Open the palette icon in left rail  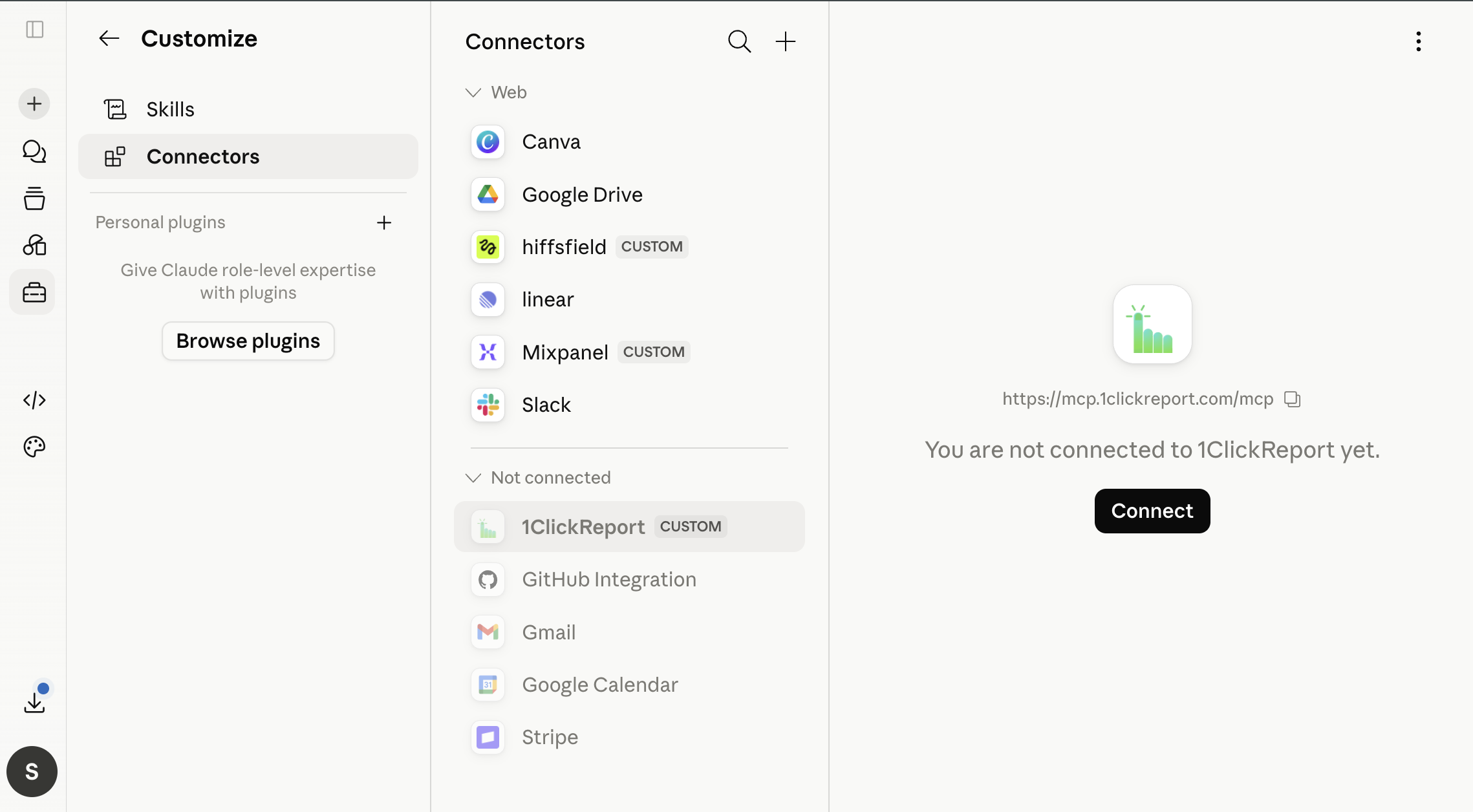(34, 447)
